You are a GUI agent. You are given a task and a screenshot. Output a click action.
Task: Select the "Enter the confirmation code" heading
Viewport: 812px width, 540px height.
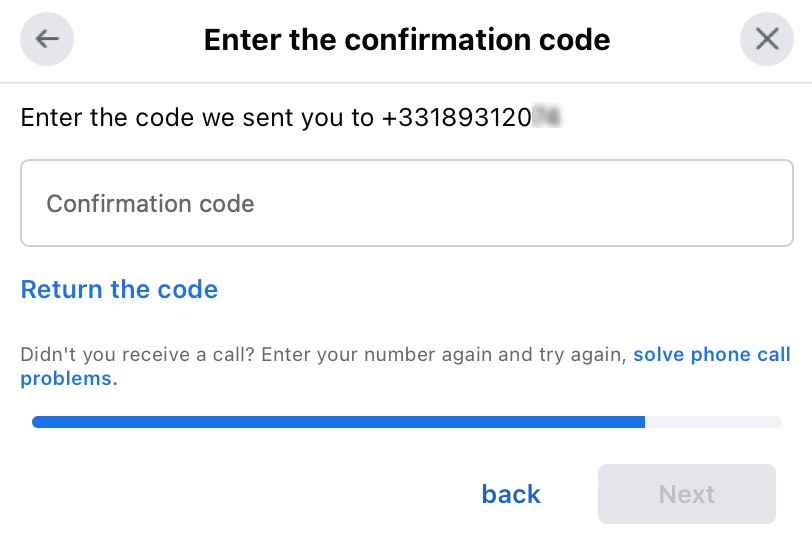click(406, 40)
